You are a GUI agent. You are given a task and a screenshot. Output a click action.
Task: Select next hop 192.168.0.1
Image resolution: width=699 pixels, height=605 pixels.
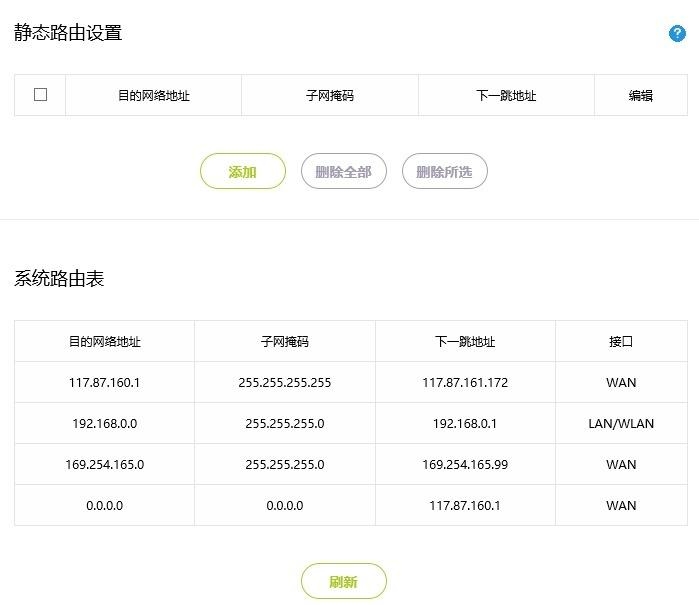click(x=465, y=424)
